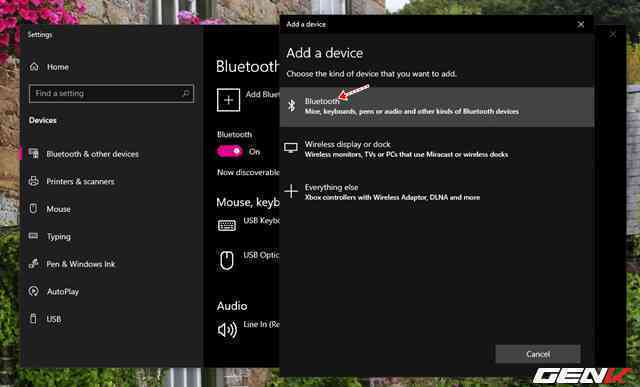Click the 'Mice, keyboards, pens or audio' description
The height and width of the screenshot is (387, 640).
pyautogui.click(x=412, y=111)
